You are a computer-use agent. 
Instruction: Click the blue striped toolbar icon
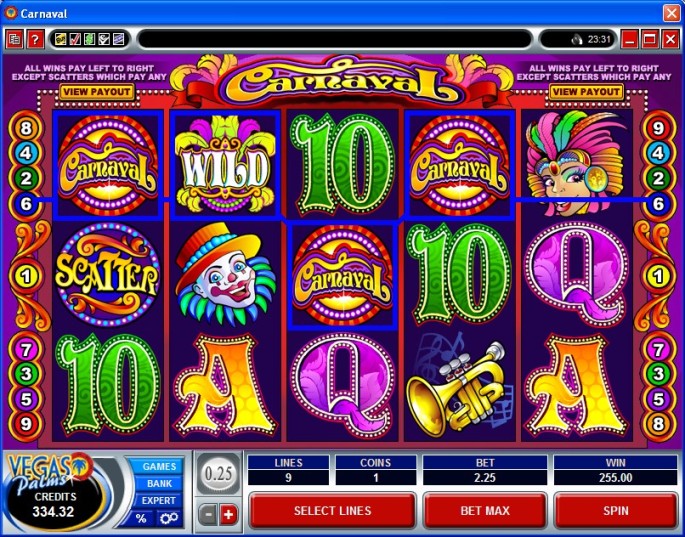119,39
